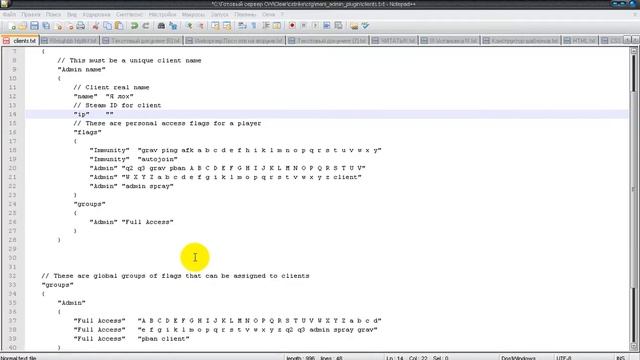The width and height of the screenshot is (640, 360).
Task: Place cursor in the "ip" value line
Action: pos(327,114)
